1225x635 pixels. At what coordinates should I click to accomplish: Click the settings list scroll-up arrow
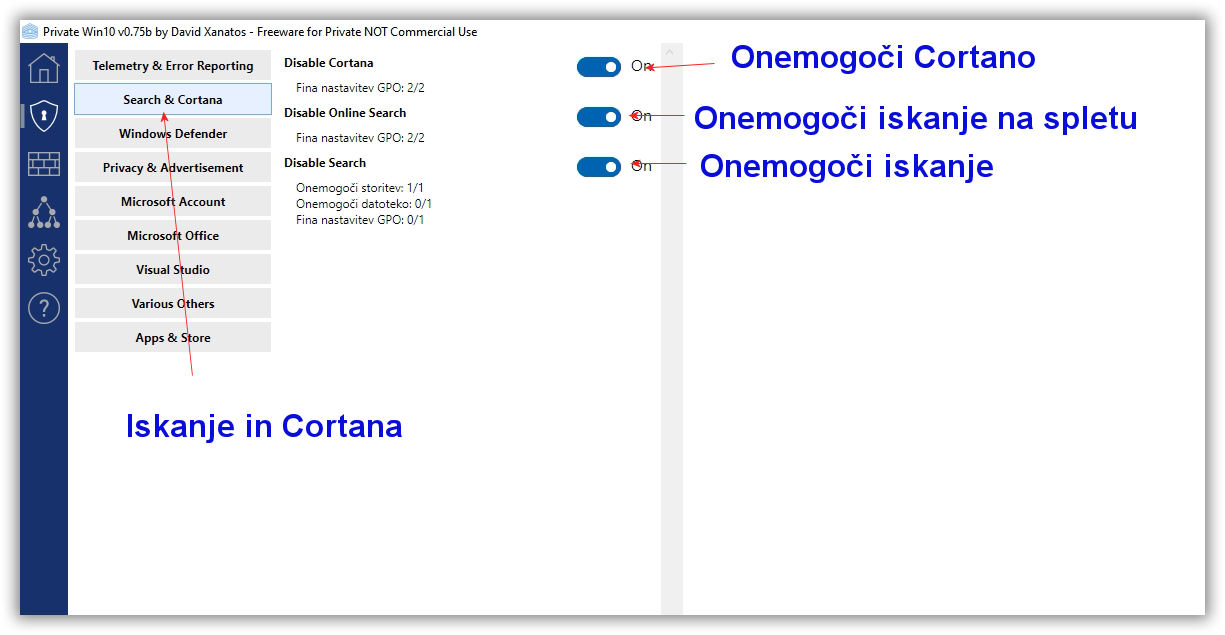(672, 51)
